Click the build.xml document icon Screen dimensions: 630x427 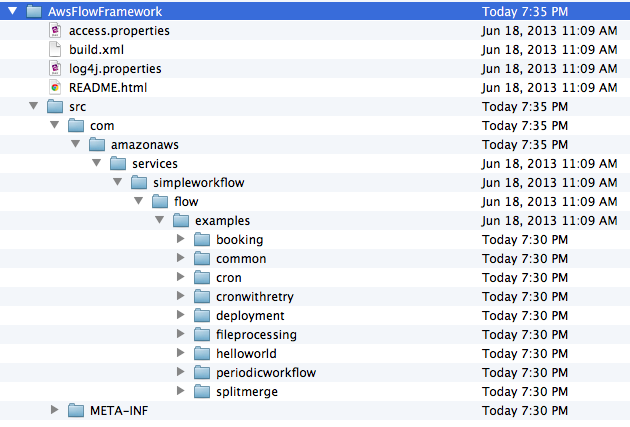click(x=55, y=49)
